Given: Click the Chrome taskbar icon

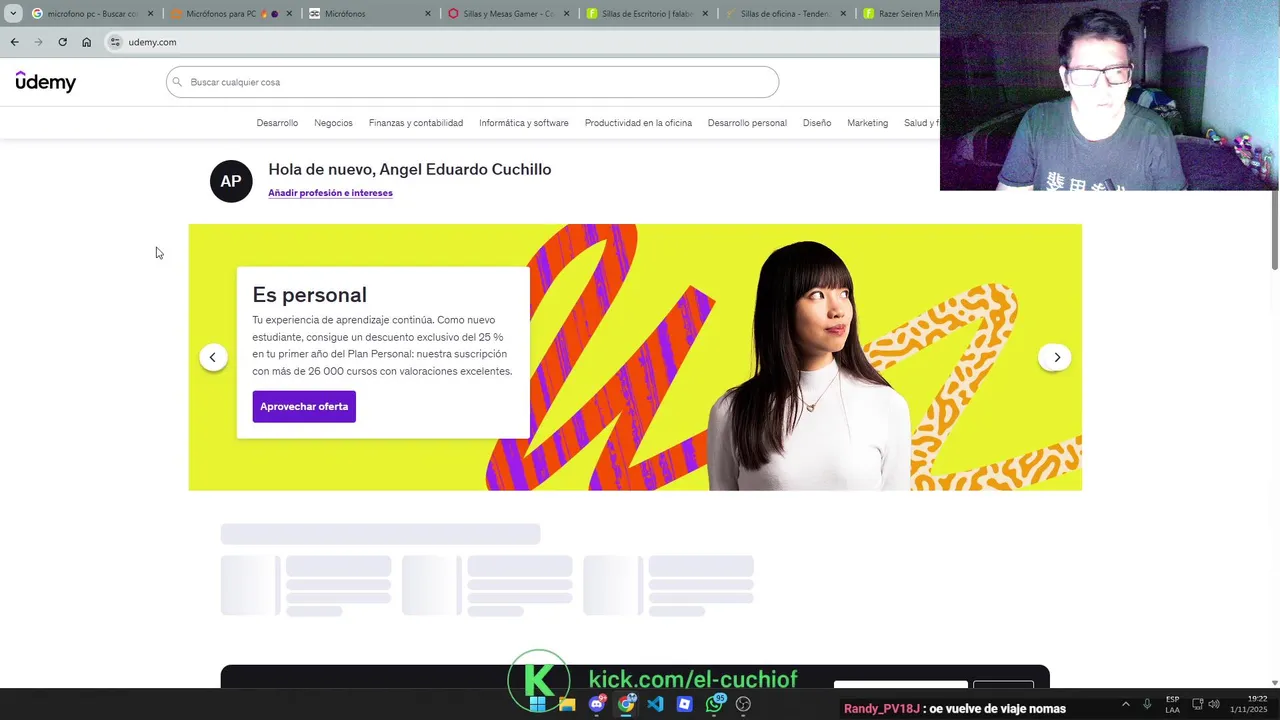Looking at the screenshot, I should tap(626, 704).
